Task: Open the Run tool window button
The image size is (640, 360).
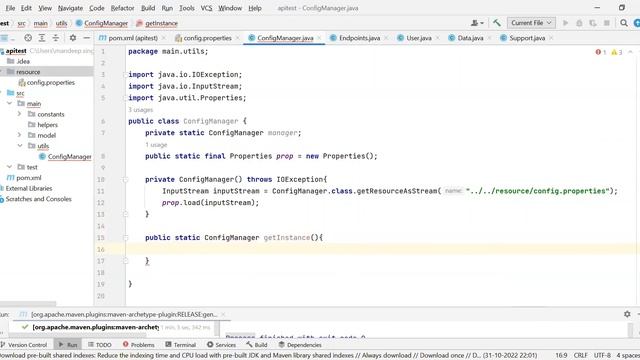Action: [x=68, y=345]
